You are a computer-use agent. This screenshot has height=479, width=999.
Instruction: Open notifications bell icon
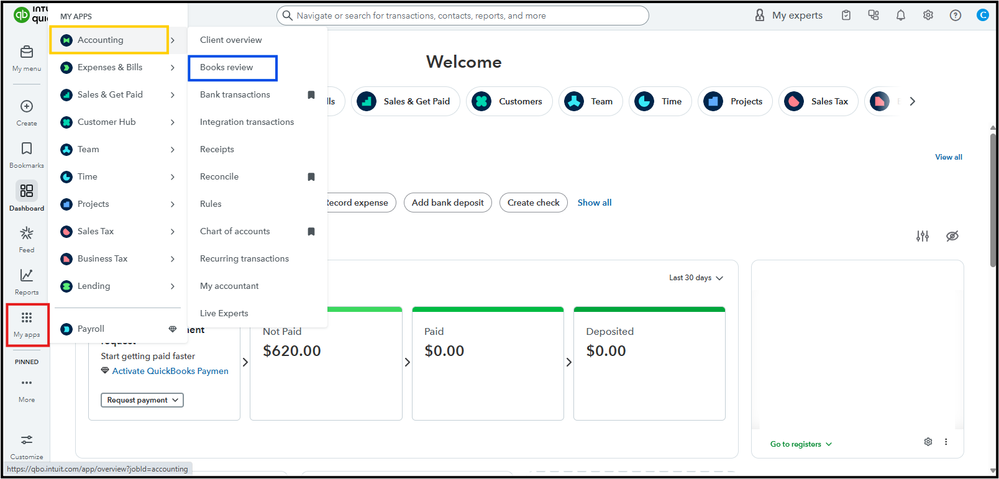click(x=901, y=15)
